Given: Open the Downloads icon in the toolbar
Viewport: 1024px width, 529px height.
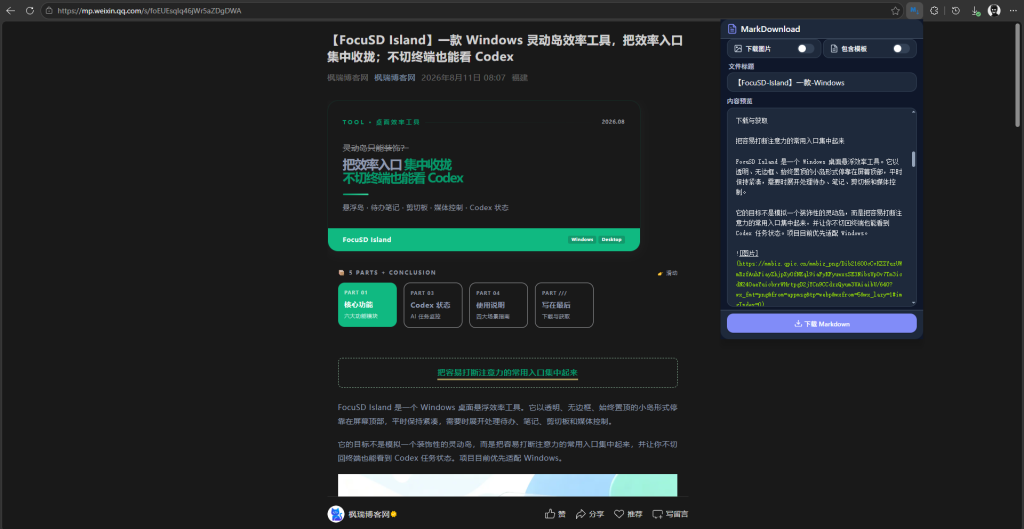Looking at the screenshot, I should pos(975,10).
